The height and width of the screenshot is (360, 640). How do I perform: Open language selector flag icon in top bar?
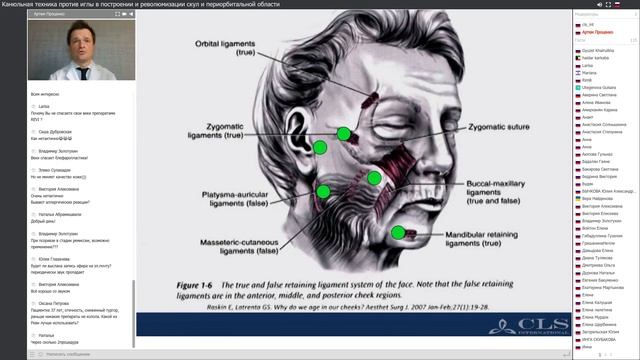coord(617,4)
